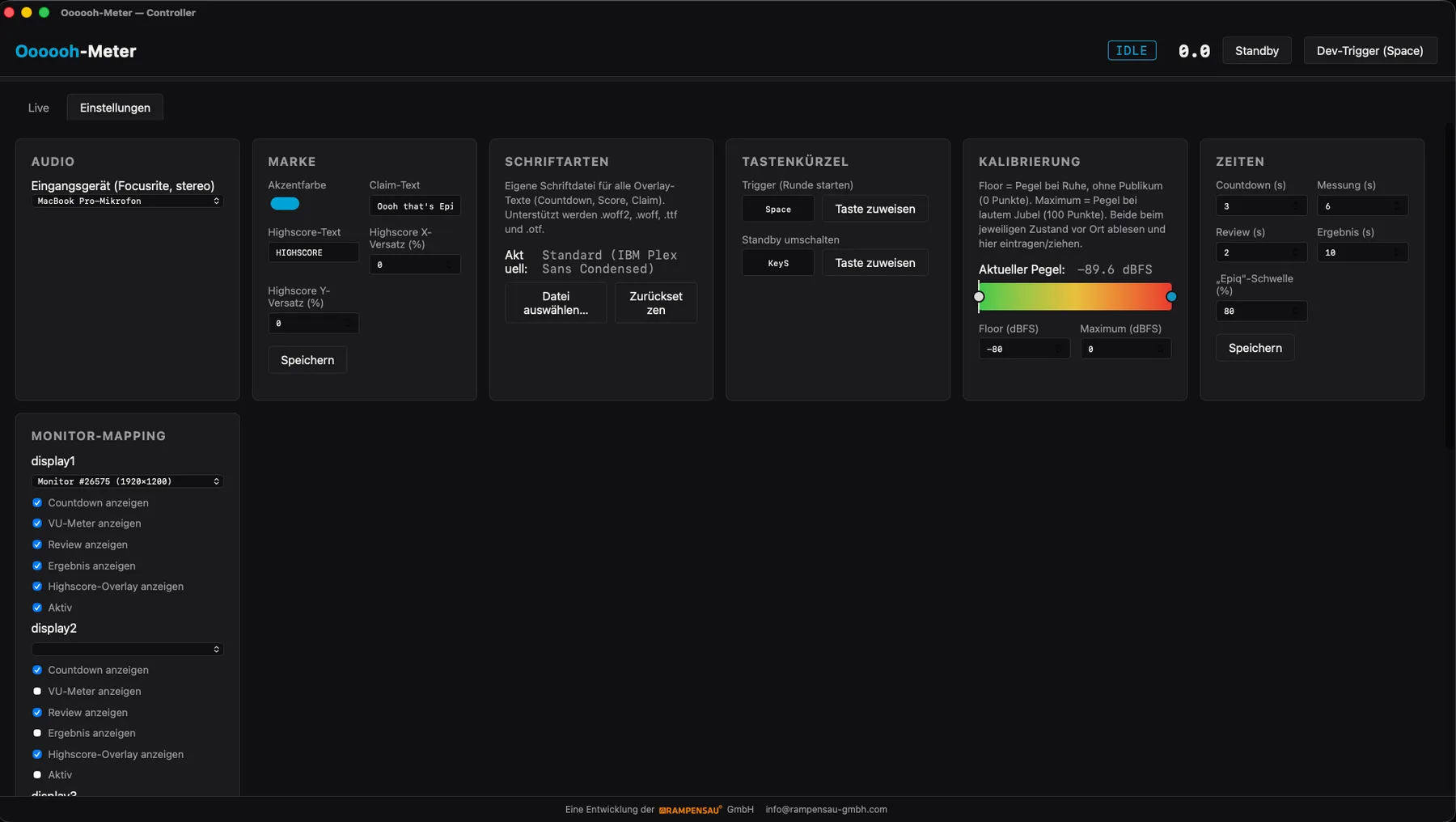Open the empty display2 monitor dropdown
Screen dimensions: 1456x822
pyautogui.click(x=127, y=649)
